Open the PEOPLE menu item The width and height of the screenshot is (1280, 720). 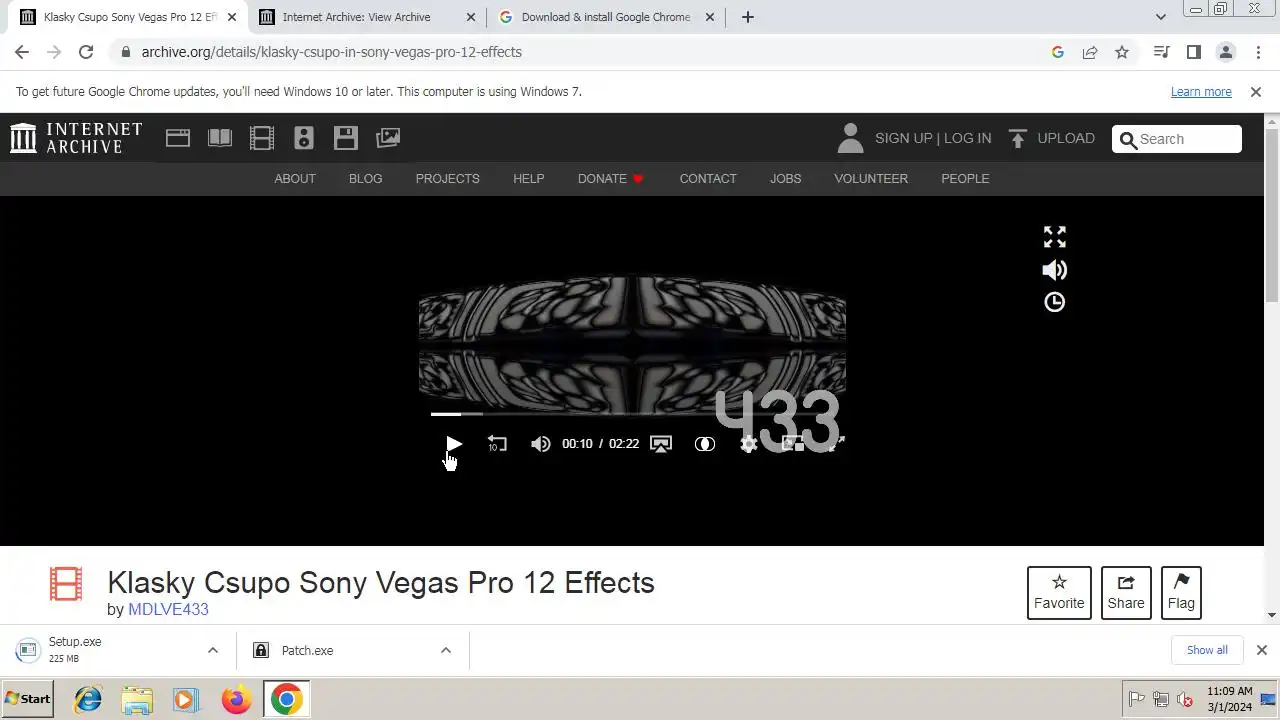[x=965, y=178]
